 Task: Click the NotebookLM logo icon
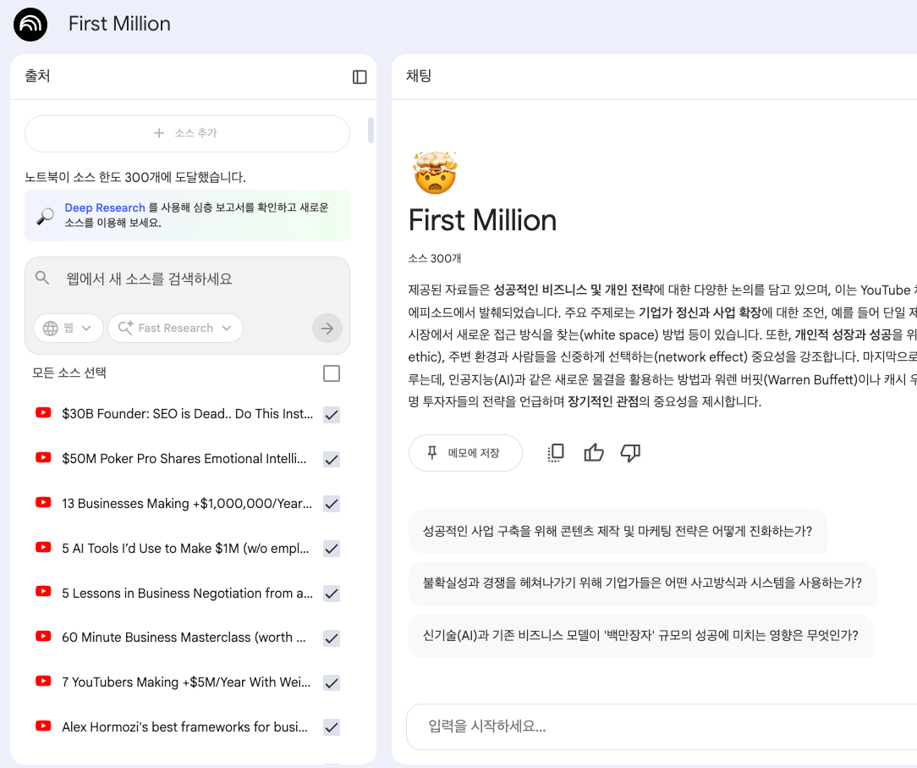coord(29,23)
